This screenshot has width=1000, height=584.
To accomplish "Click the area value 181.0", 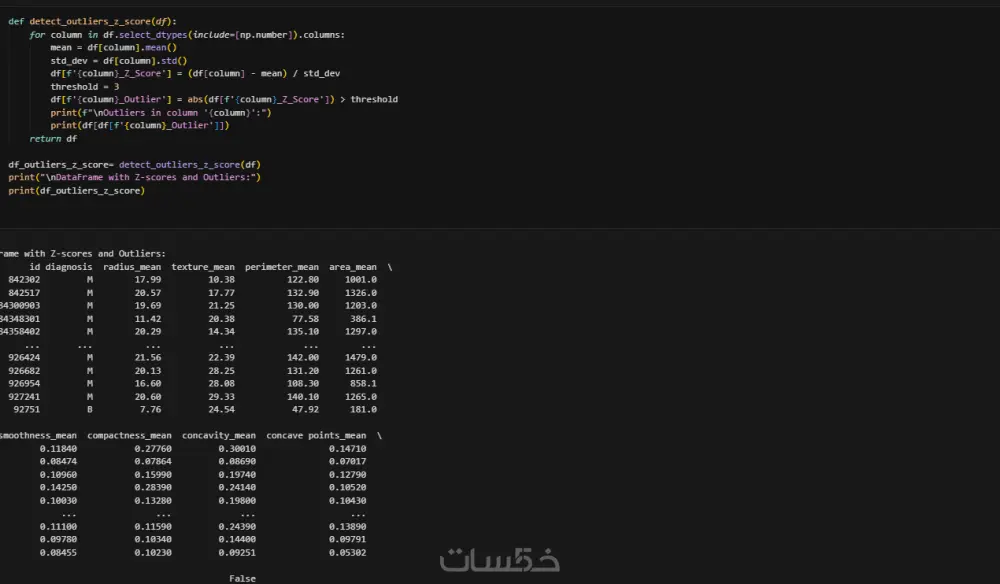I will [364, 410].
